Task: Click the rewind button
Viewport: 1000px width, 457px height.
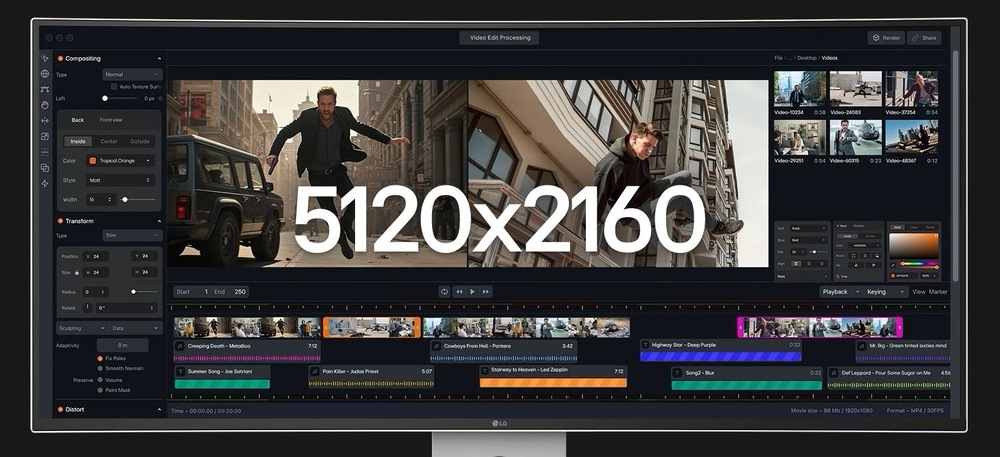Action: click(459, 291)
